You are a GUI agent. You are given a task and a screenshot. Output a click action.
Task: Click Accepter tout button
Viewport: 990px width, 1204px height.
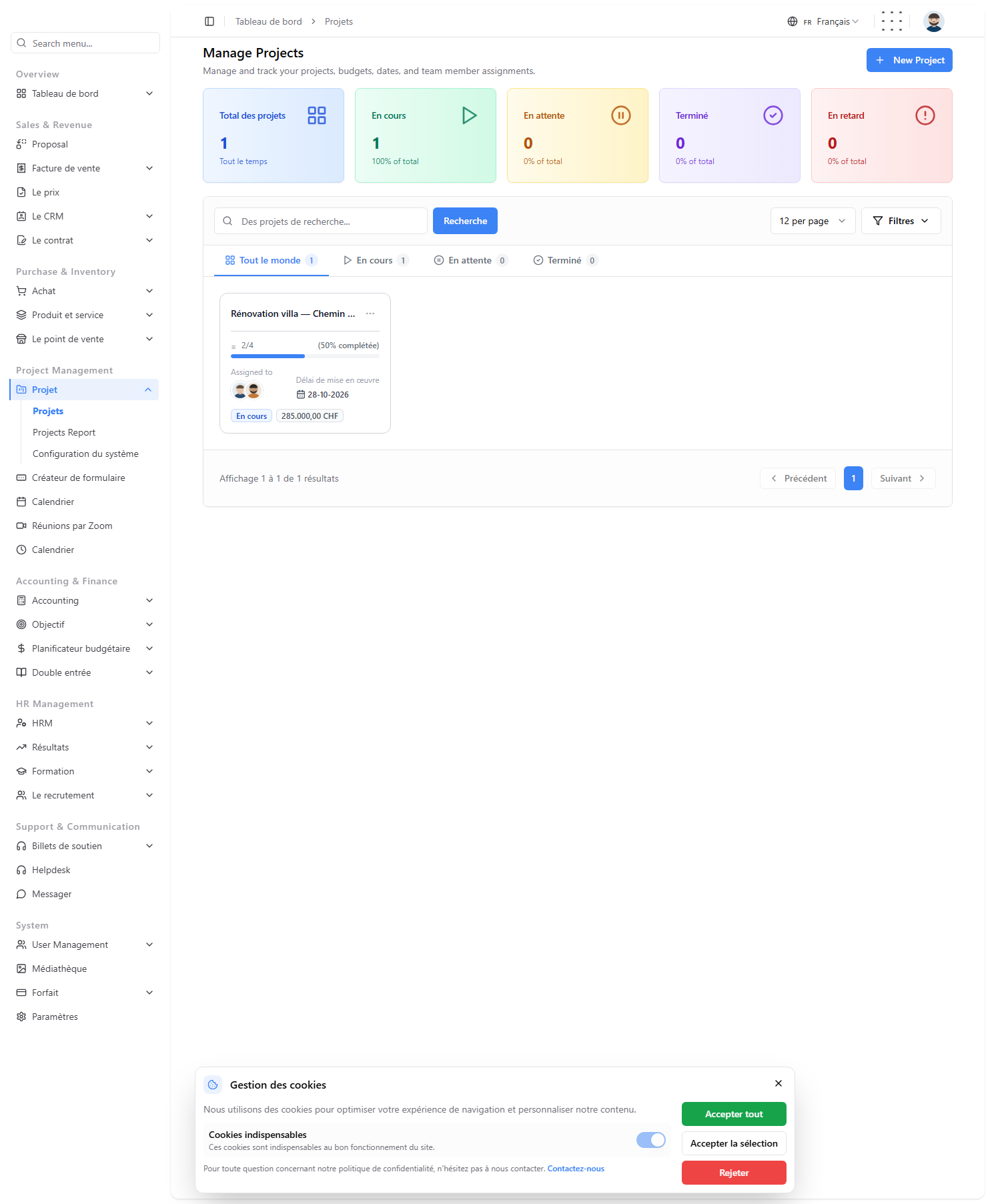pyautogui.click(x=734, y=1114)
